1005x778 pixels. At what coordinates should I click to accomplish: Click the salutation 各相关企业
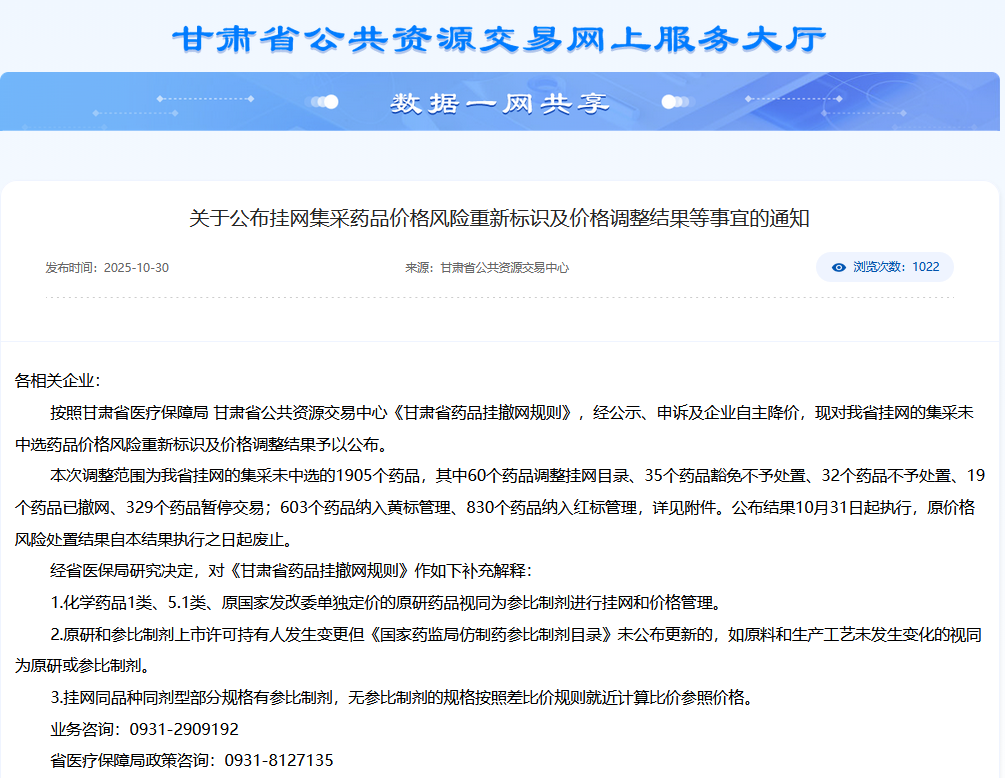click(58, 381)
